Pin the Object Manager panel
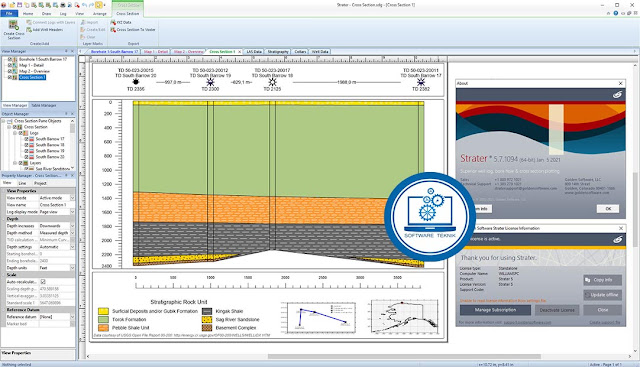 (66, 114)
